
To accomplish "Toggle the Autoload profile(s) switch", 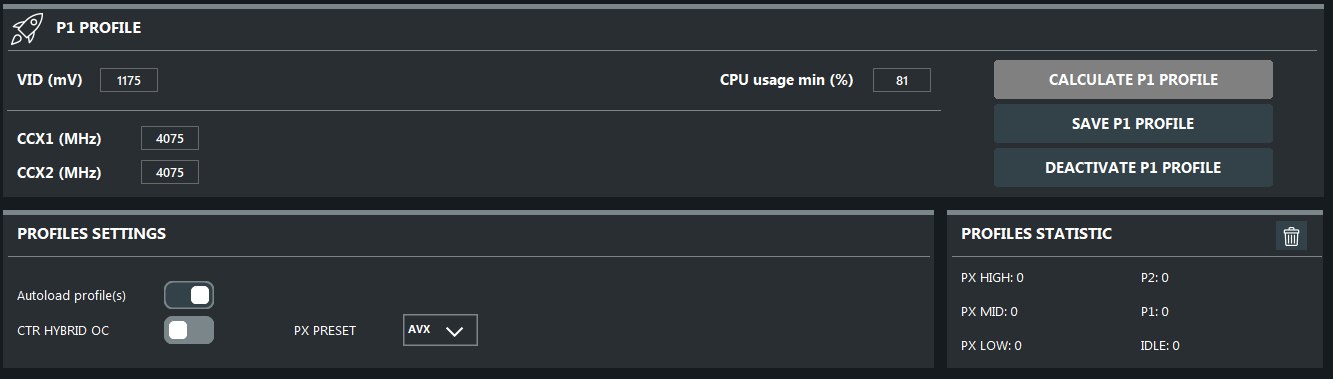I will pyautogui.click(x=189, y=295).
